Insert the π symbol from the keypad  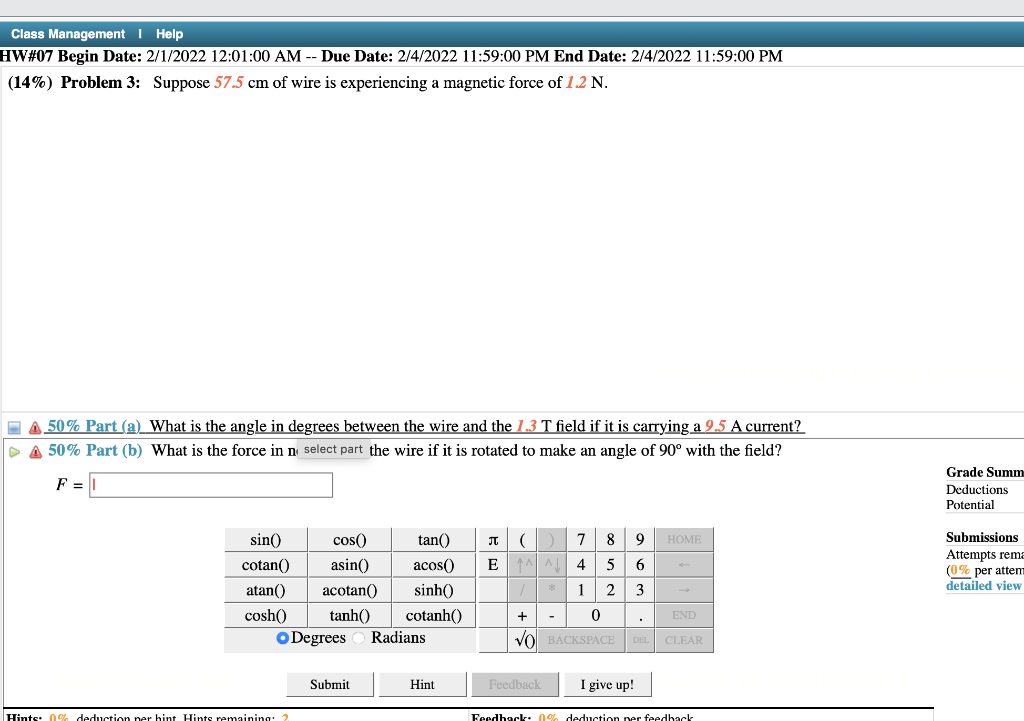click(x=492, y=539)
